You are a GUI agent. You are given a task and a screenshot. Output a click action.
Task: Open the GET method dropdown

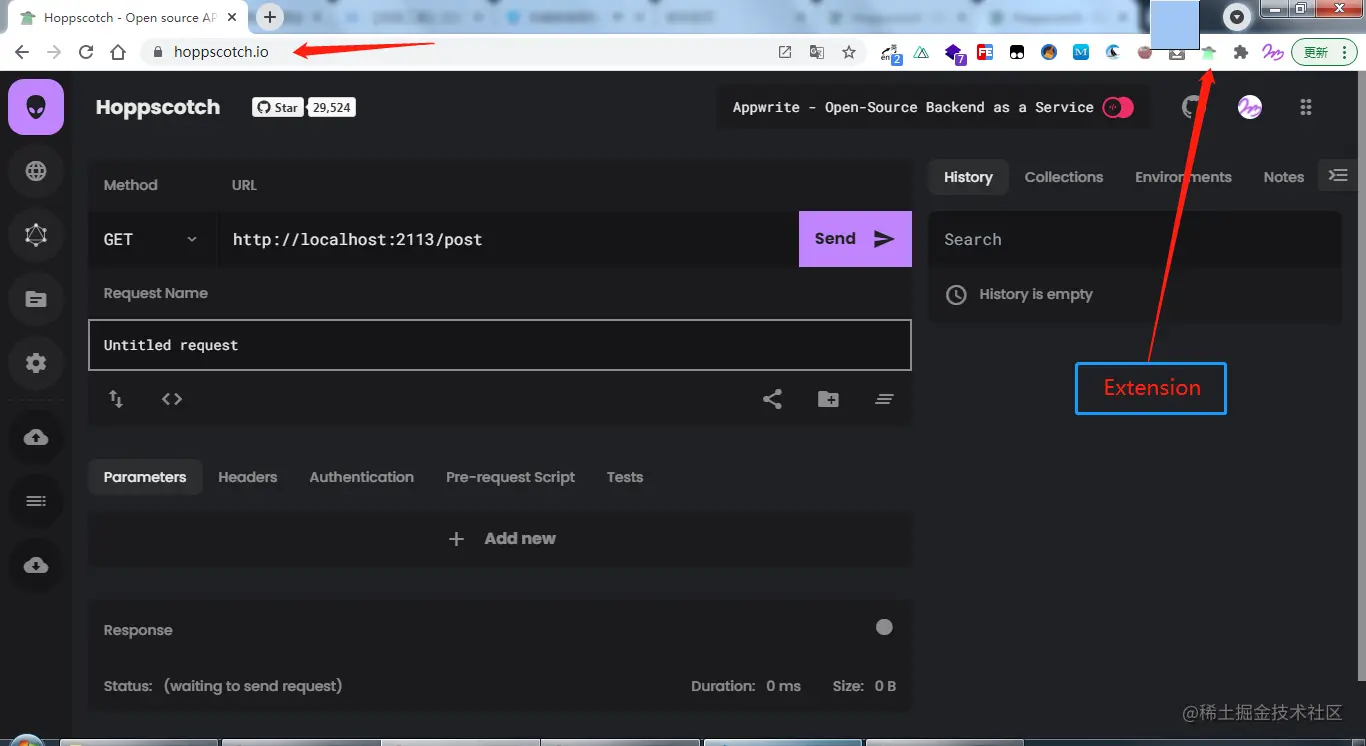coord(151,239)
